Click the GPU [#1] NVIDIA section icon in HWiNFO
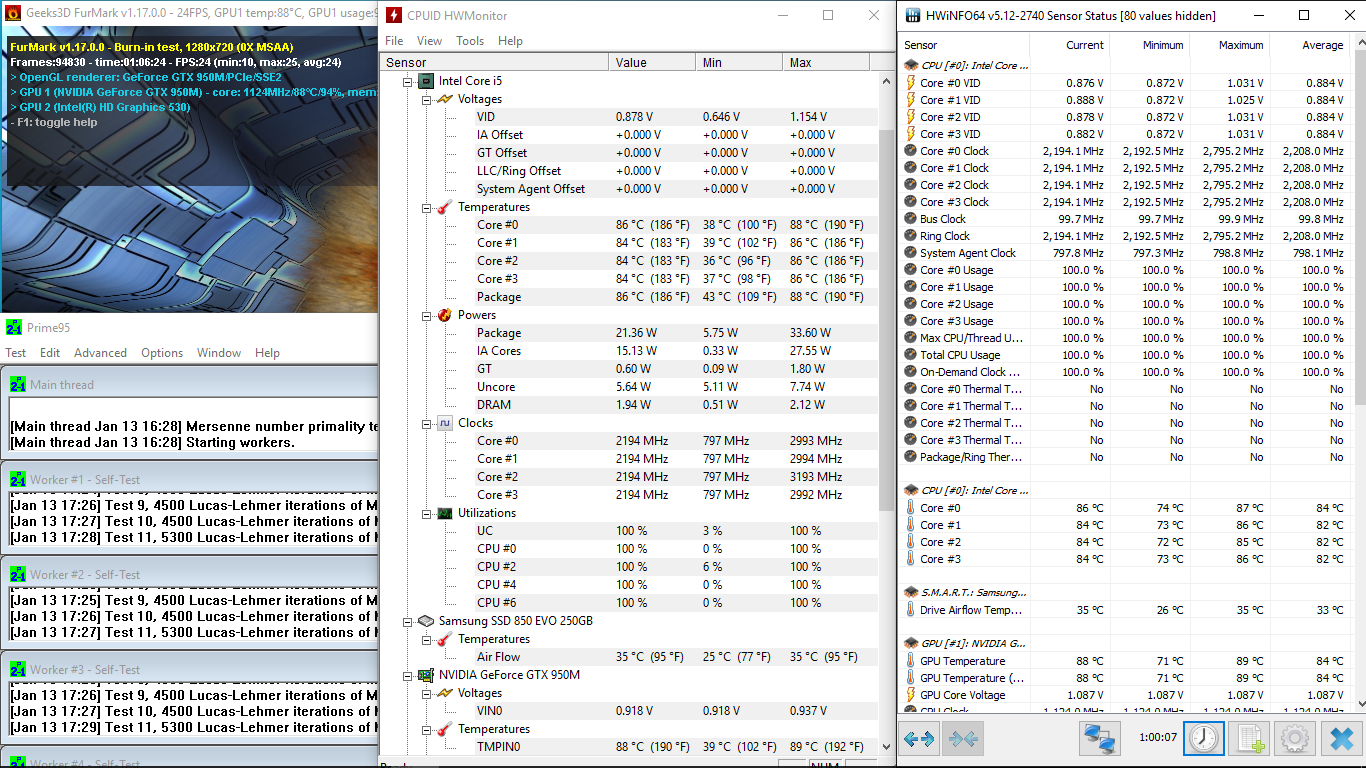Screen dimensions: 1366x768 click(910, 643)
